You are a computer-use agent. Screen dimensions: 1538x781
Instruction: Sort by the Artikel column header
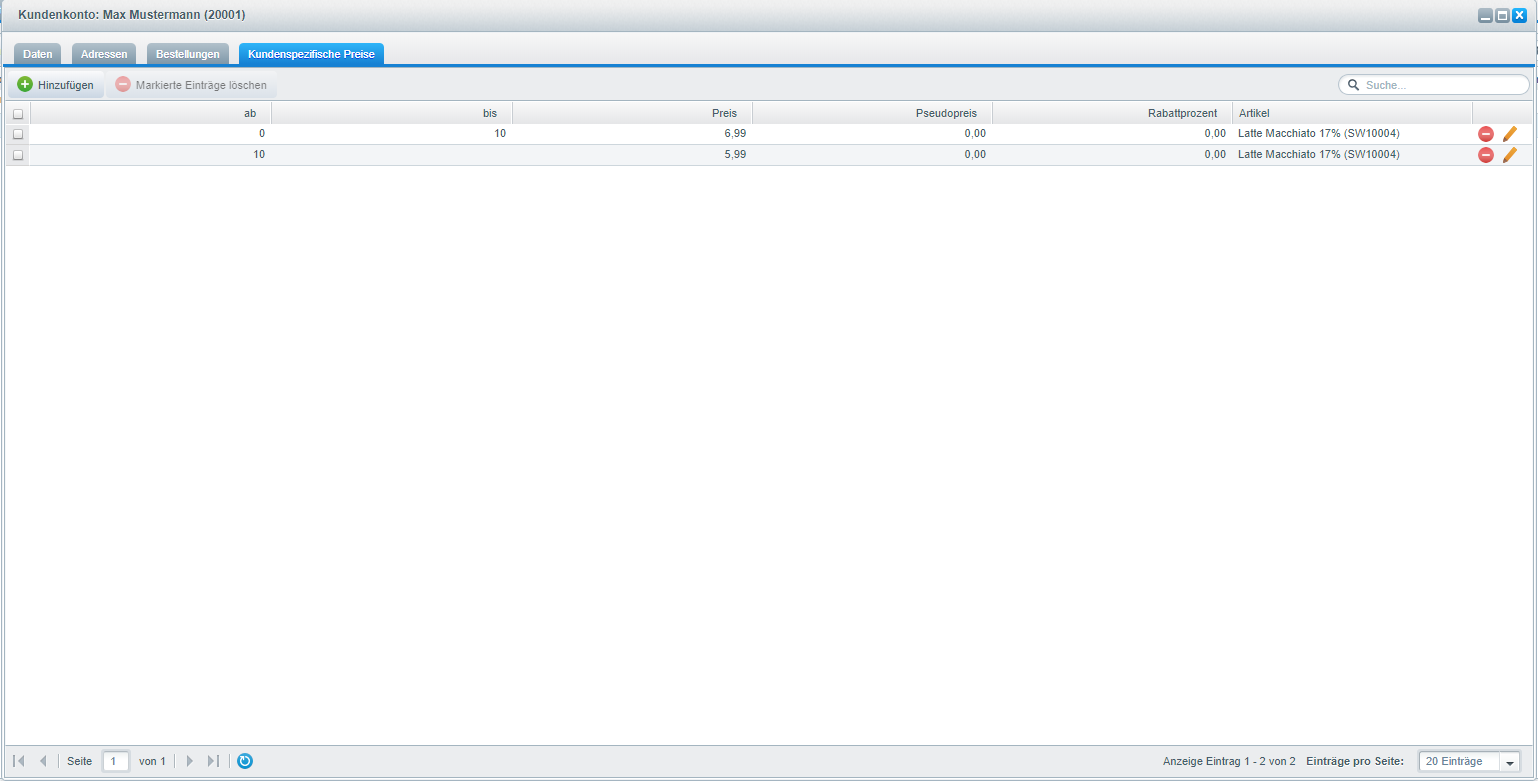tap(1352, 113)
